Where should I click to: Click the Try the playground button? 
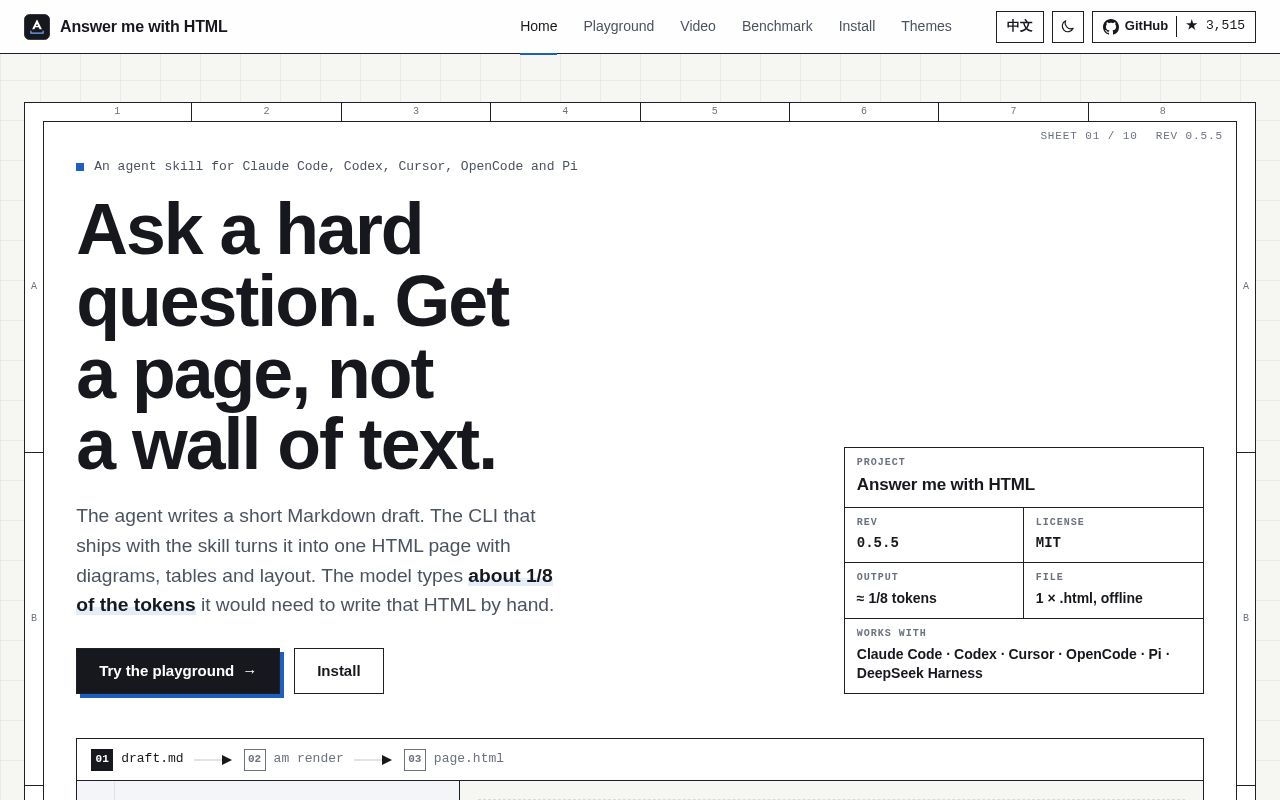tap(178, 671)
